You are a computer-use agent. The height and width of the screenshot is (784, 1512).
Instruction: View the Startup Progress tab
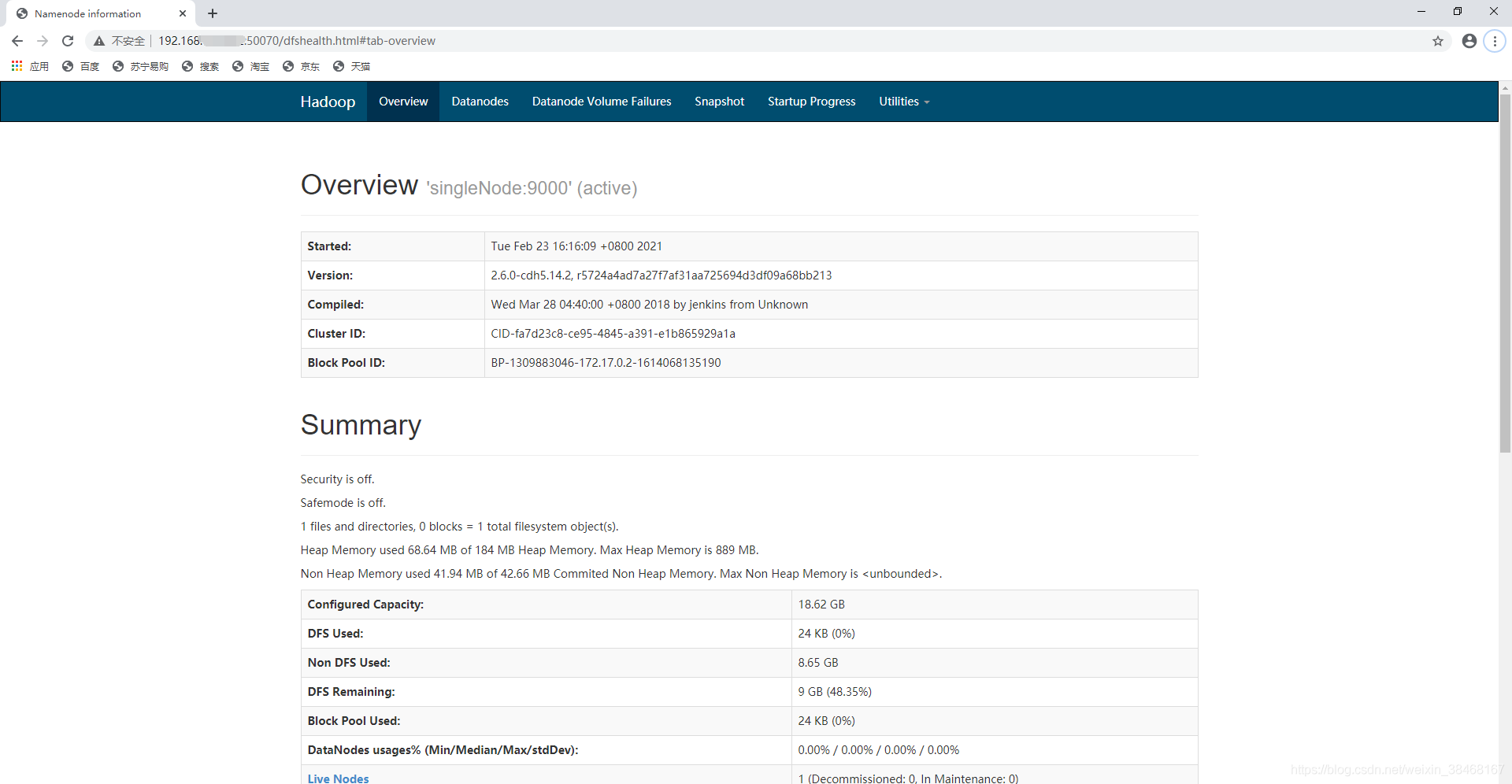(811, 102)
